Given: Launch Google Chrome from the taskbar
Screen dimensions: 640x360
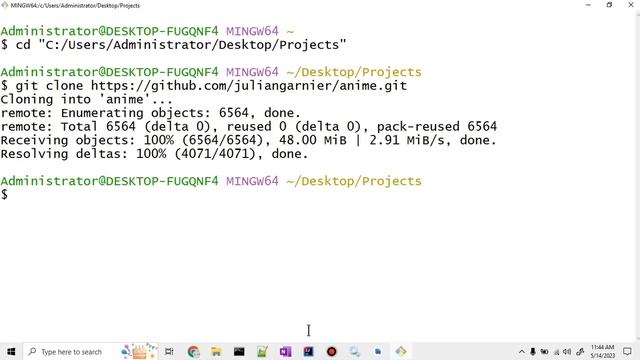Looking at the screenshot, I should pos(193,351).
